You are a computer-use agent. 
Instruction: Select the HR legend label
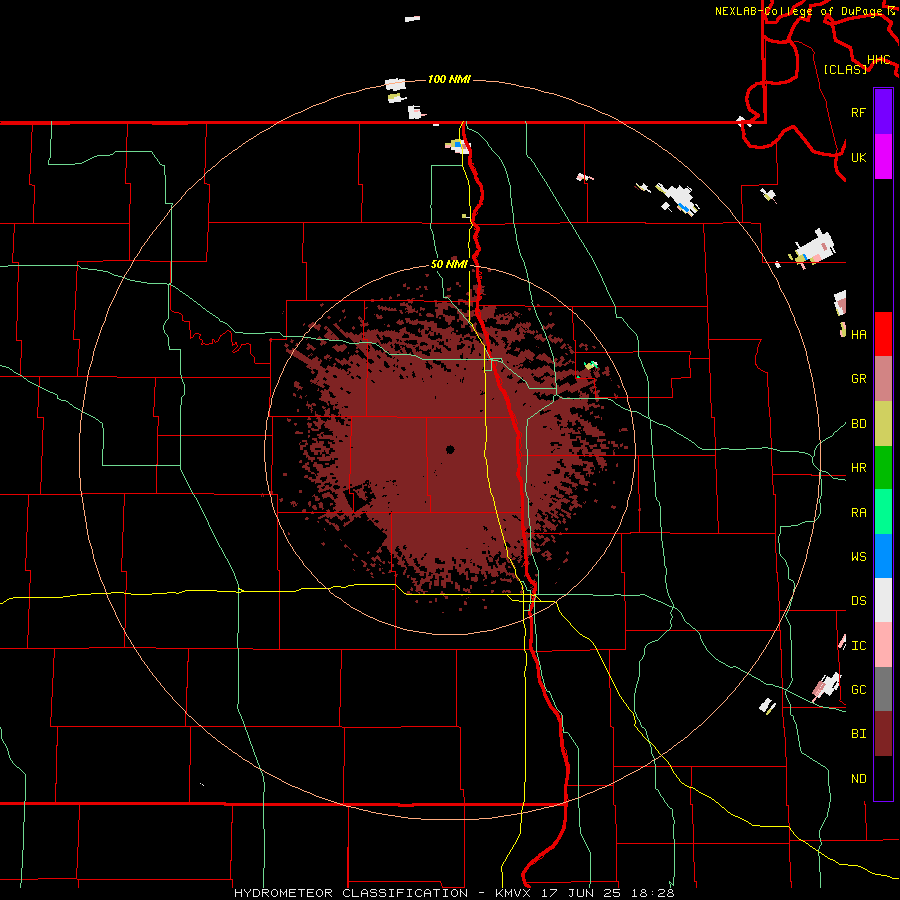click(858, 468)
